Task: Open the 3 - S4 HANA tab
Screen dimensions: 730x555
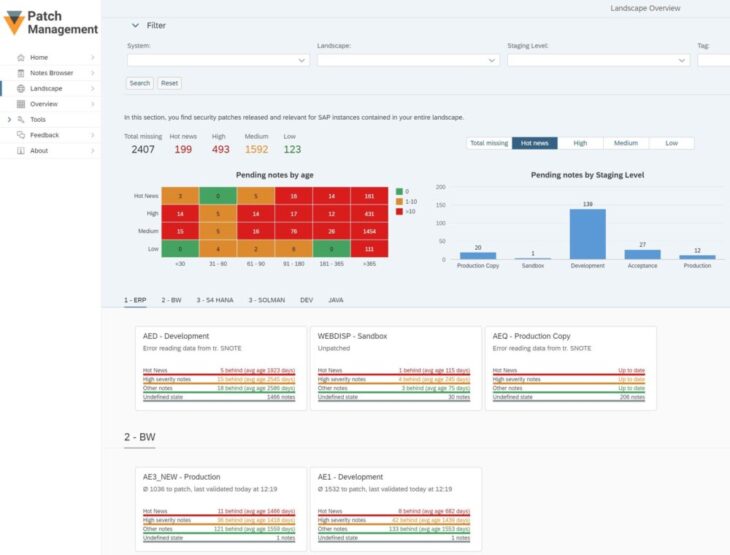Action: point(215,300)
